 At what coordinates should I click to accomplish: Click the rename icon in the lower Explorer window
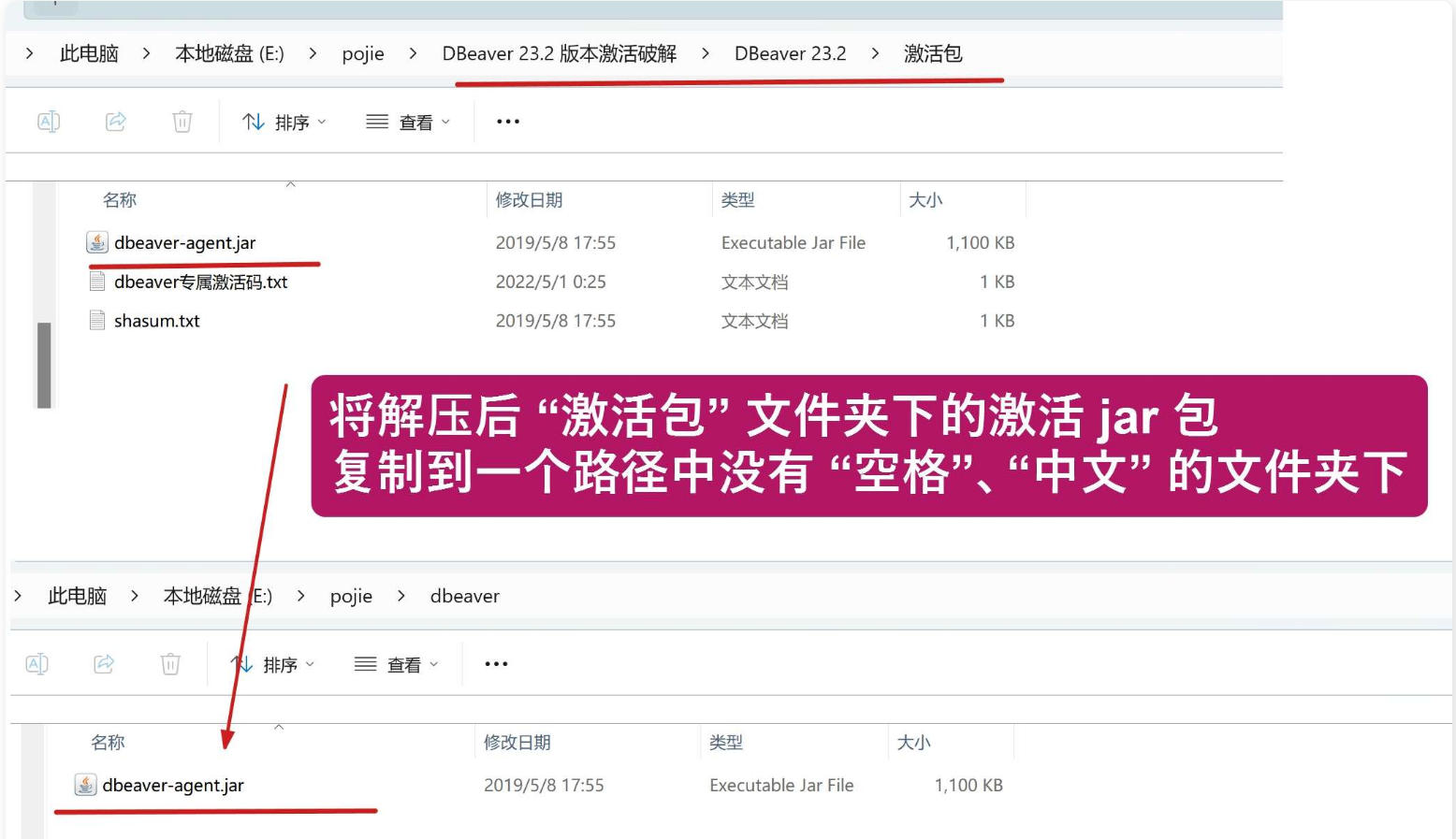37,664
